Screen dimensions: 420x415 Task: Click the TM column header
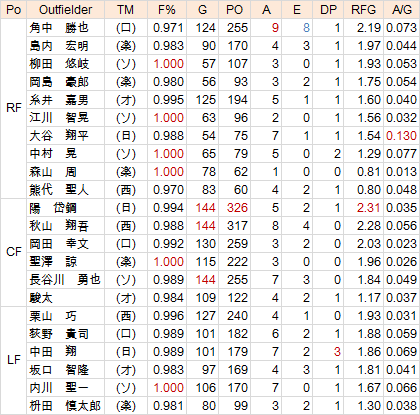(x=126, y=10)
